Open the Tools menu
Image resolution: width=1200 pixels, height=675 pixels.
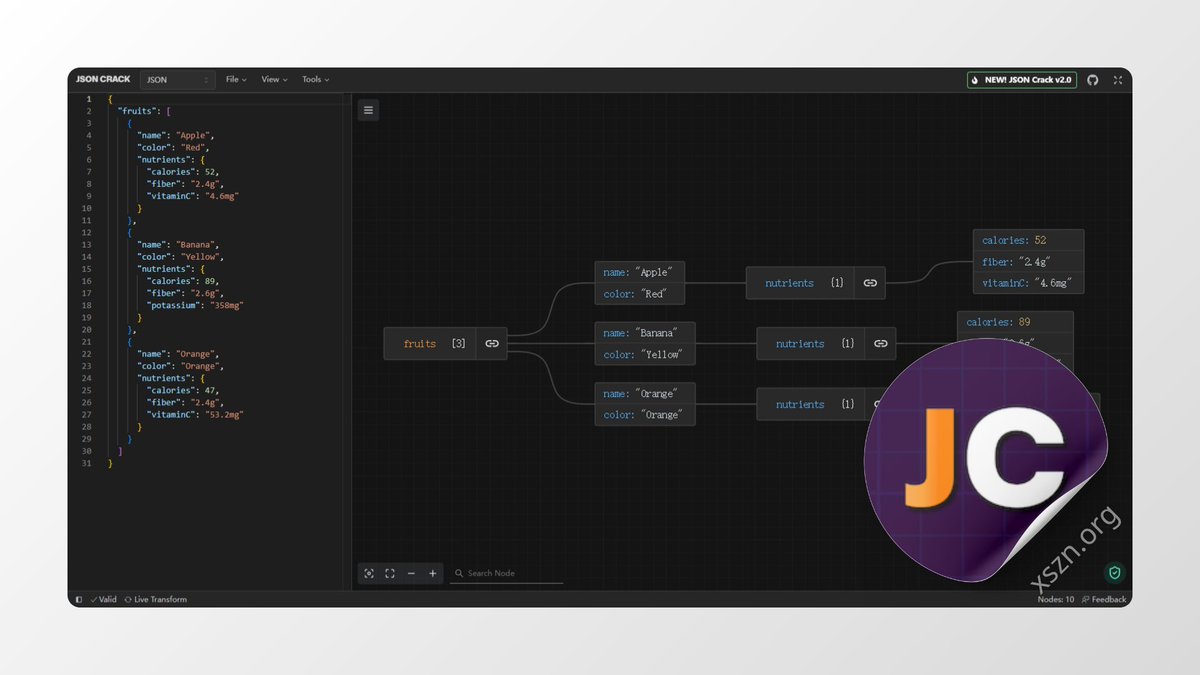pyautogui.click(x=315, y=80)
